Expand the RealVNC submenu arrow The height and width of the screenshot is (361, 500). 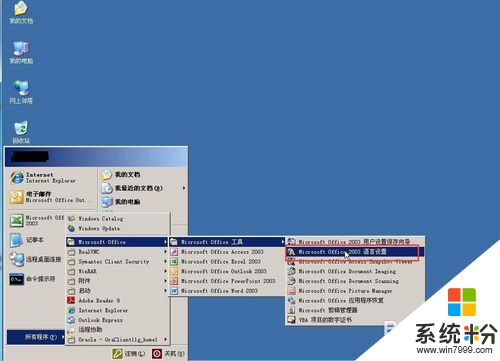click(166, 252)
